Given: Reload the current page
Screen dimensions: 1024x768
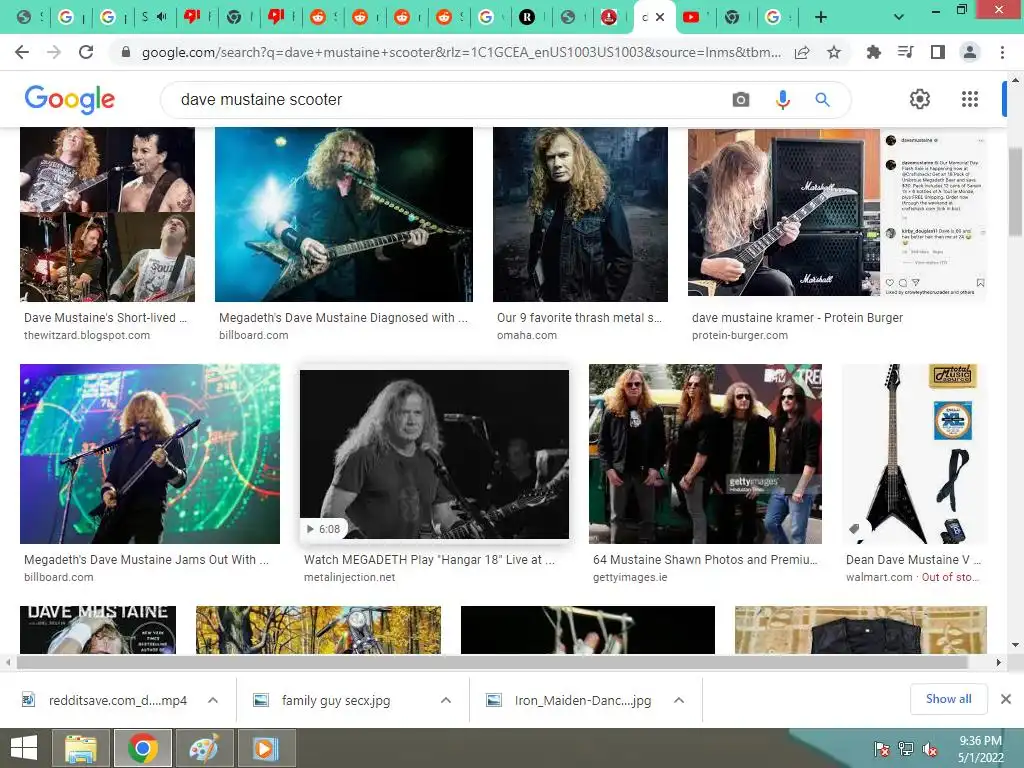Looking at the screenshot, I should tap(86, 52).
